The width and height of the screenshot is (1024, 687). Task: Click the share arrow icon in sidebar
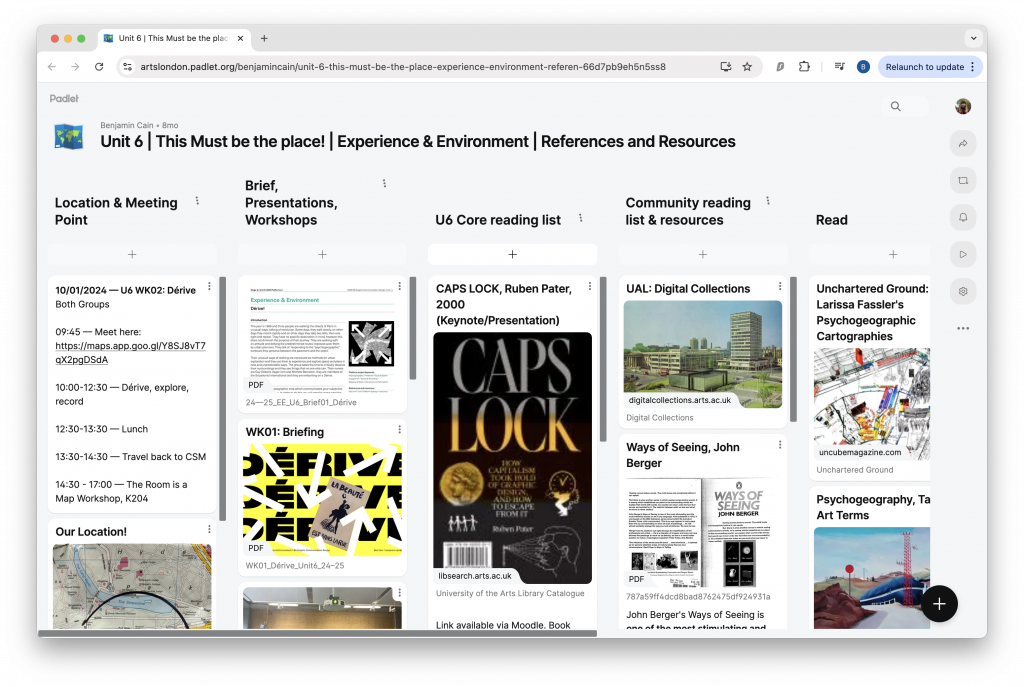coord(963,144)
